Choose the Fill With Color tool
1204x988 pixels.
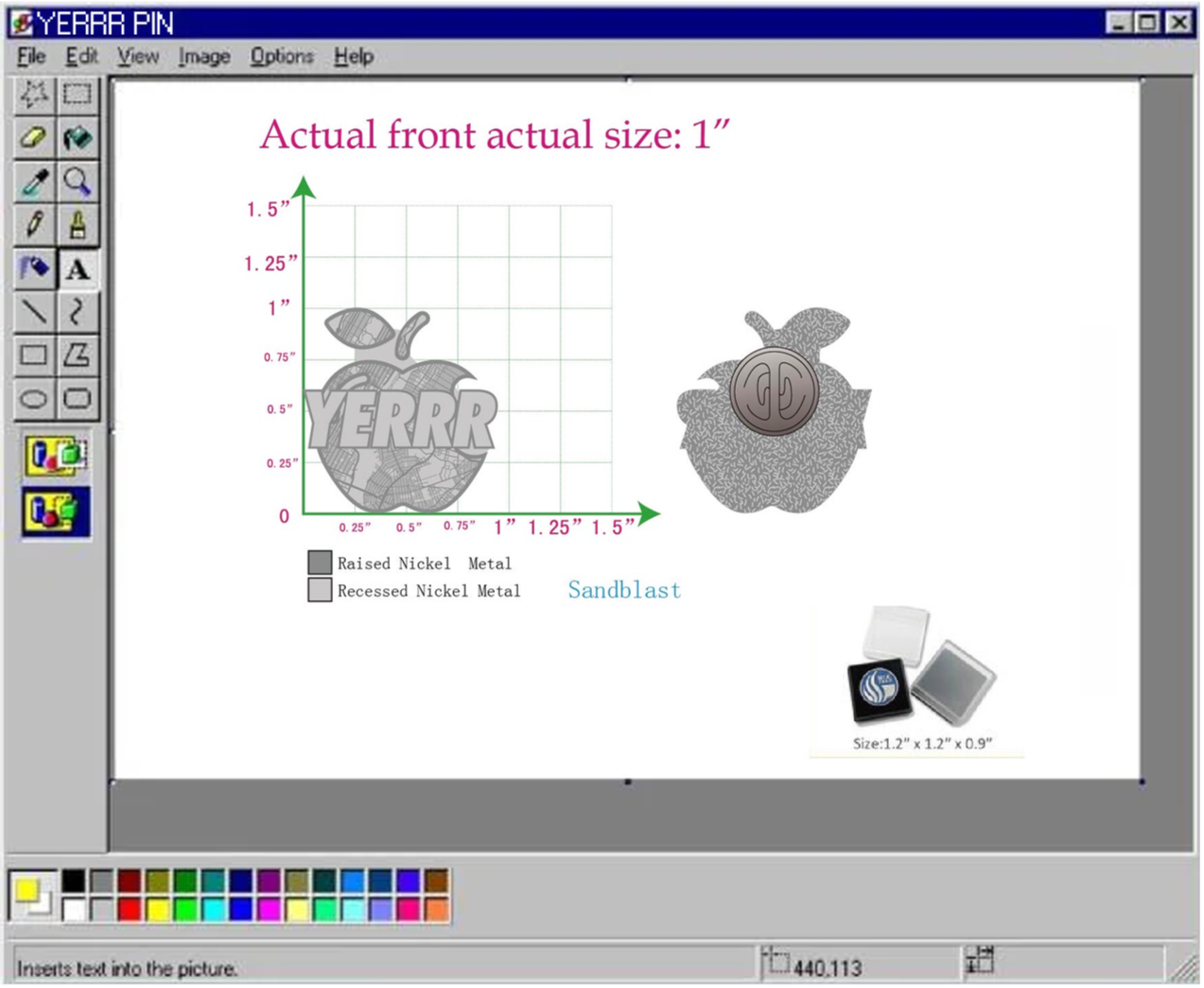(x=79, y=138)
